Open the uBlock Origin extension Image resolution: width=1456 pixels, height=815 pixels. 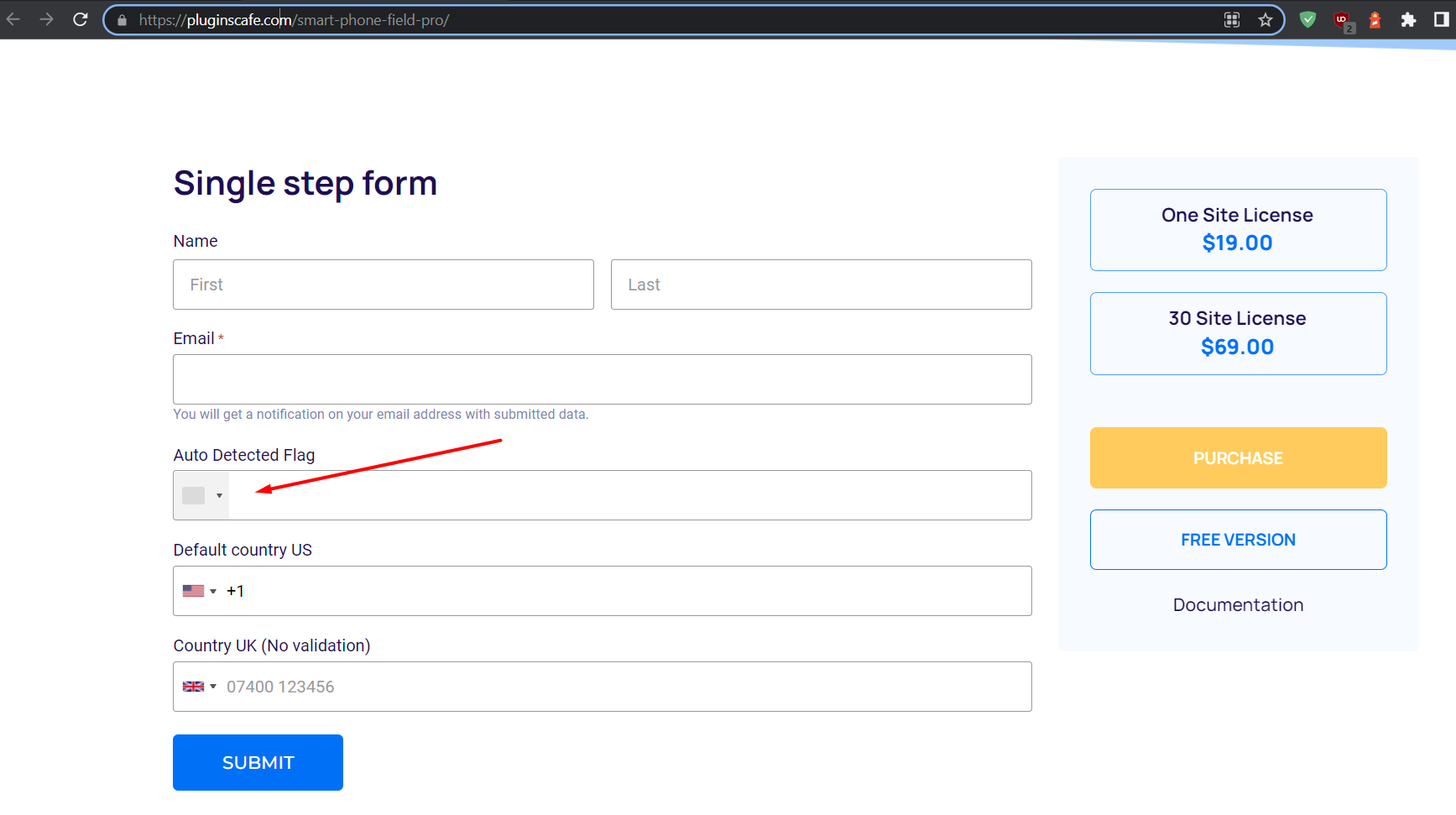pyautogui.click(x=1343, y=20)
